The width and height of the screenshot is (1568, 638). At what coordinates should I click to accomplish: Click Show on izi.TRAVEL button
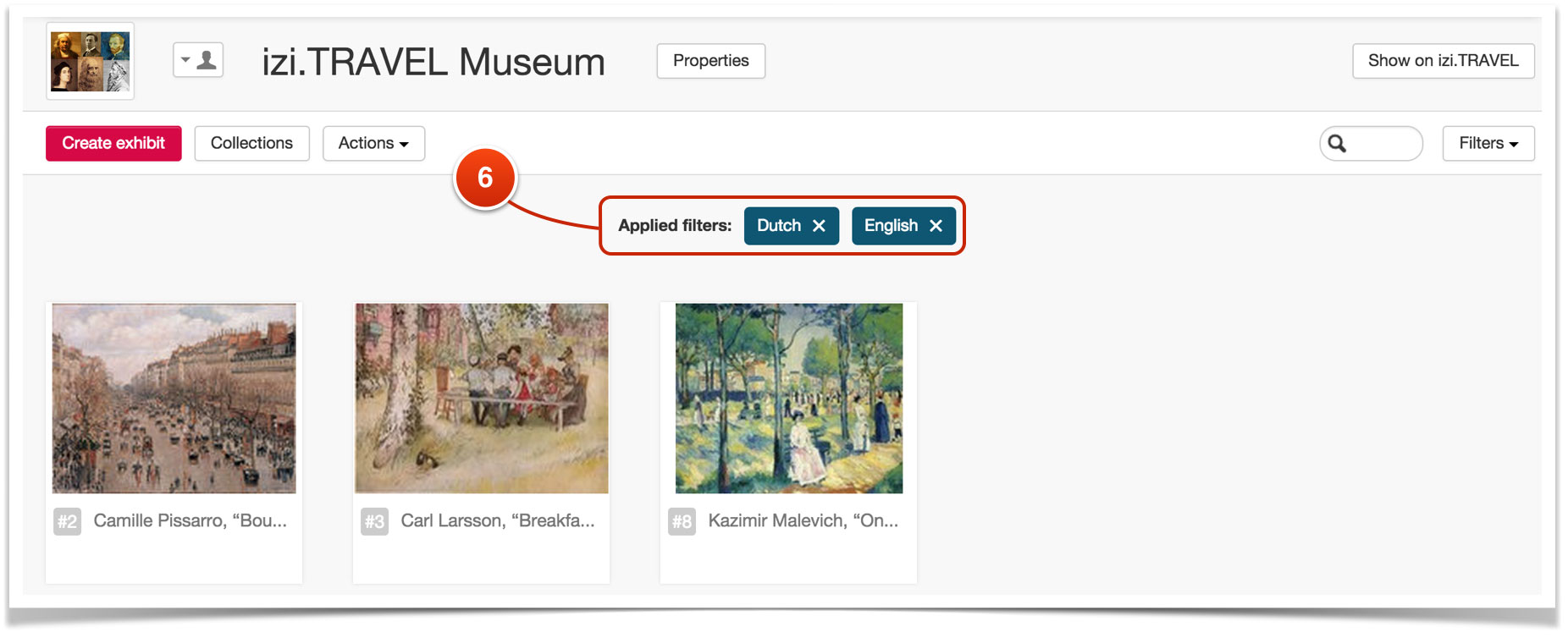(1443, 61)
